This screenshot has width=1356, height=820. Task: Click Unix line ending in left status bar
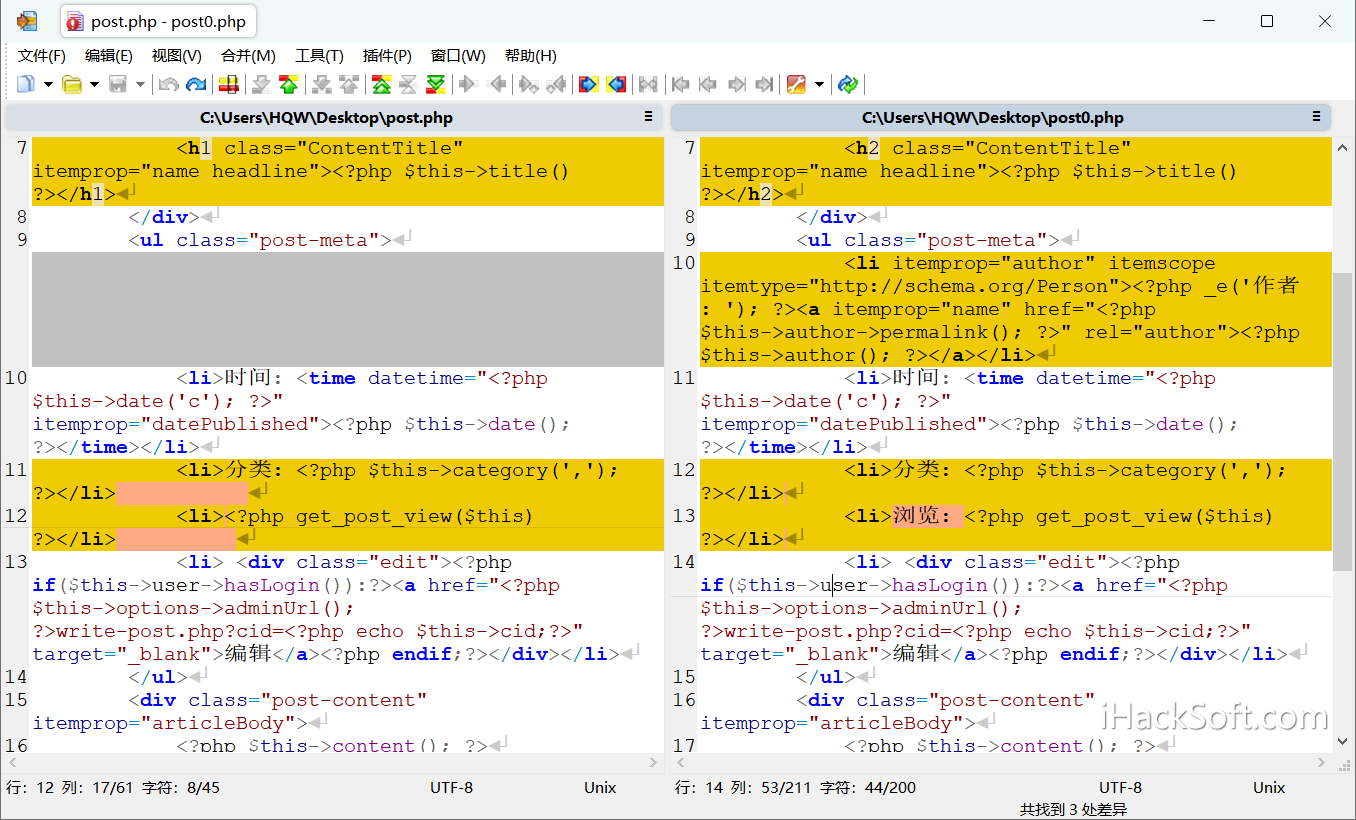[x=600, y=788]
